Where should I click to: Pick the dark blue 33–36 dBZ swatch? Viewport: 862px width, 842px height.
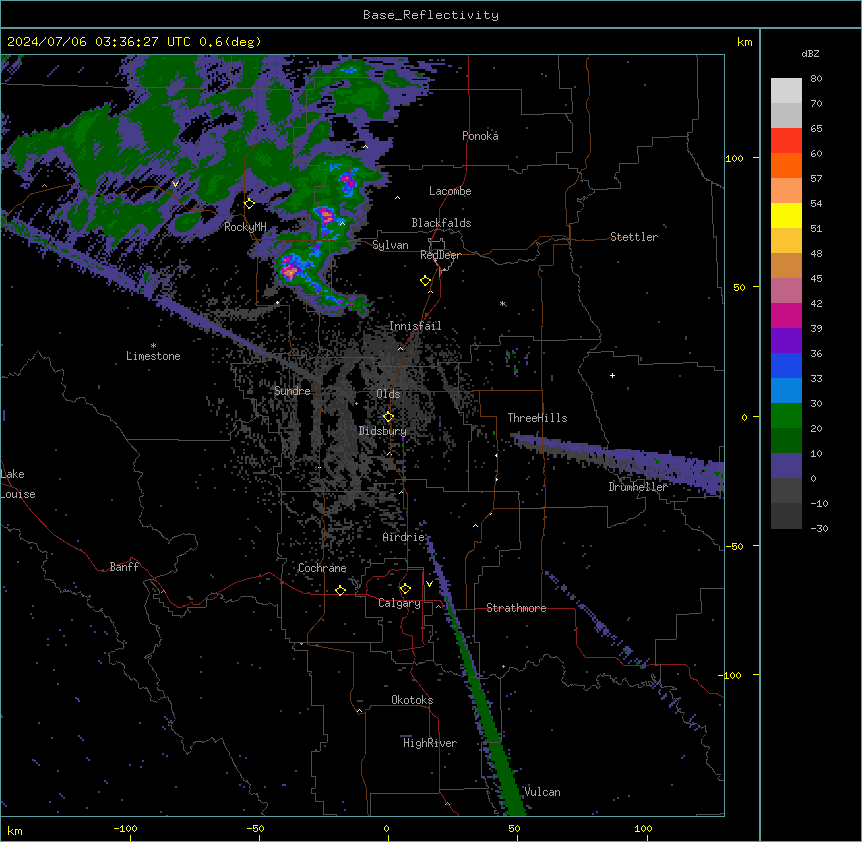786,365
